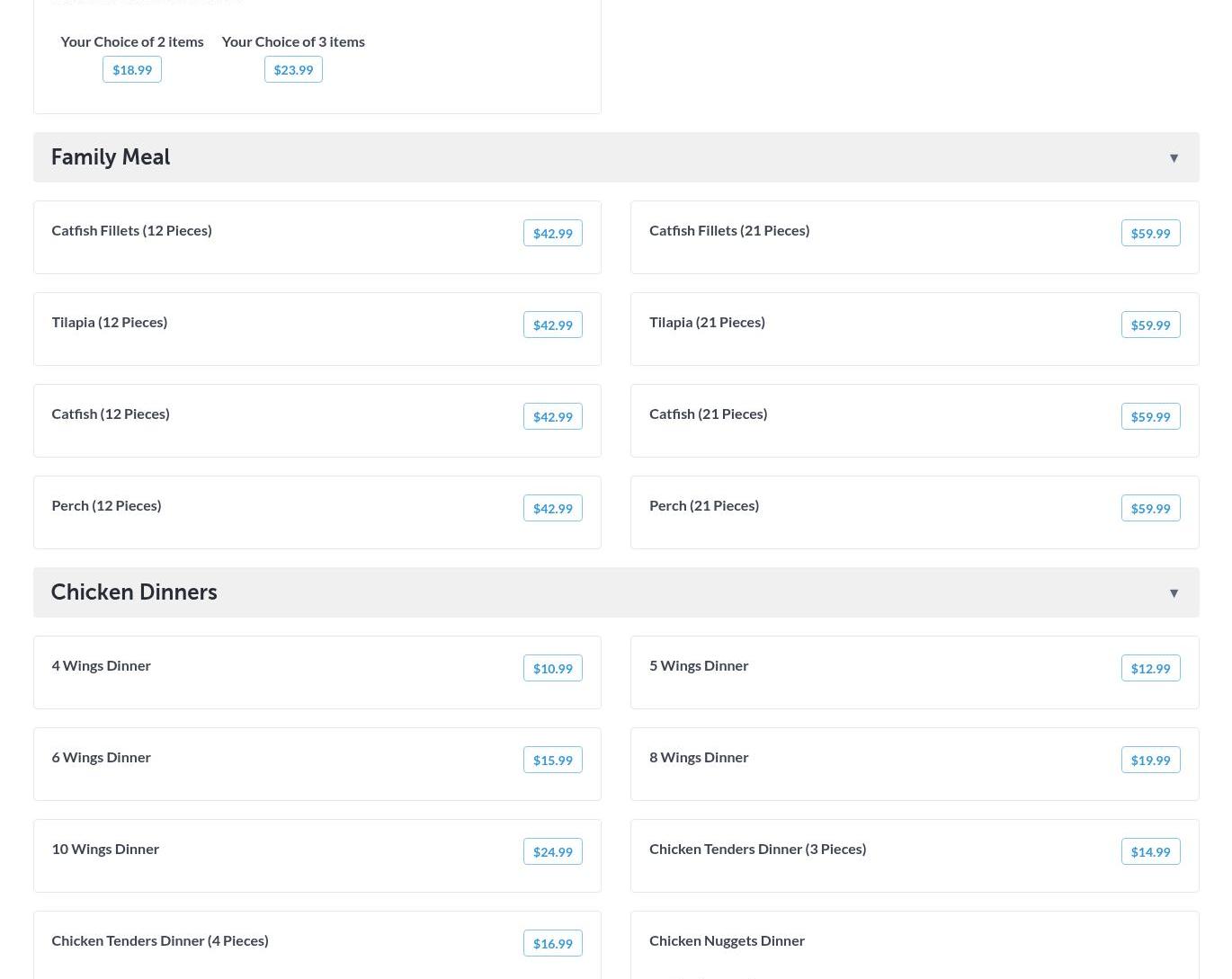The image size is (1232, 979).
Task: Collapse the Family Meal section arrow
Action: 1174,158
